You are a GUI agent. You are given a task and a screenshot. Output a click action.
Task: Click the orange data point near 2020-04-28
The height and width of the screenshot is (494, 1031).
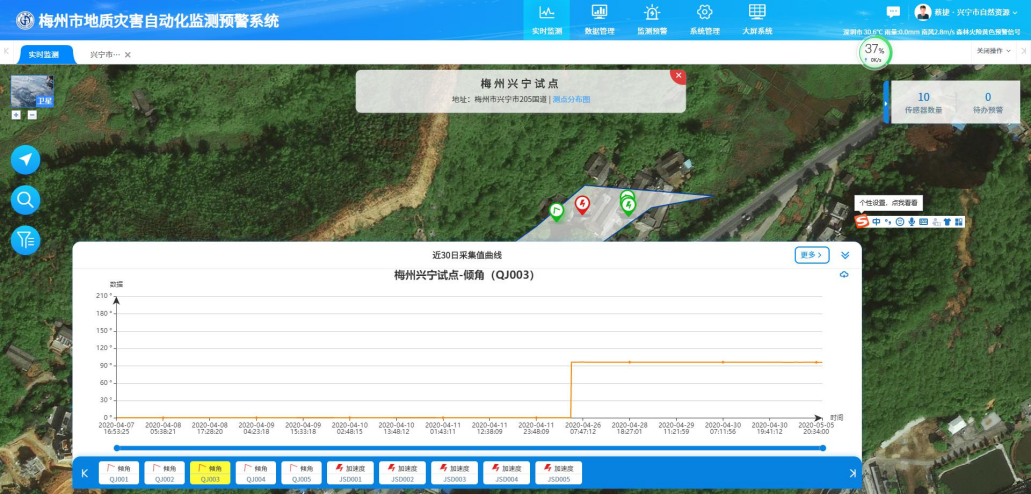[629, 362]
